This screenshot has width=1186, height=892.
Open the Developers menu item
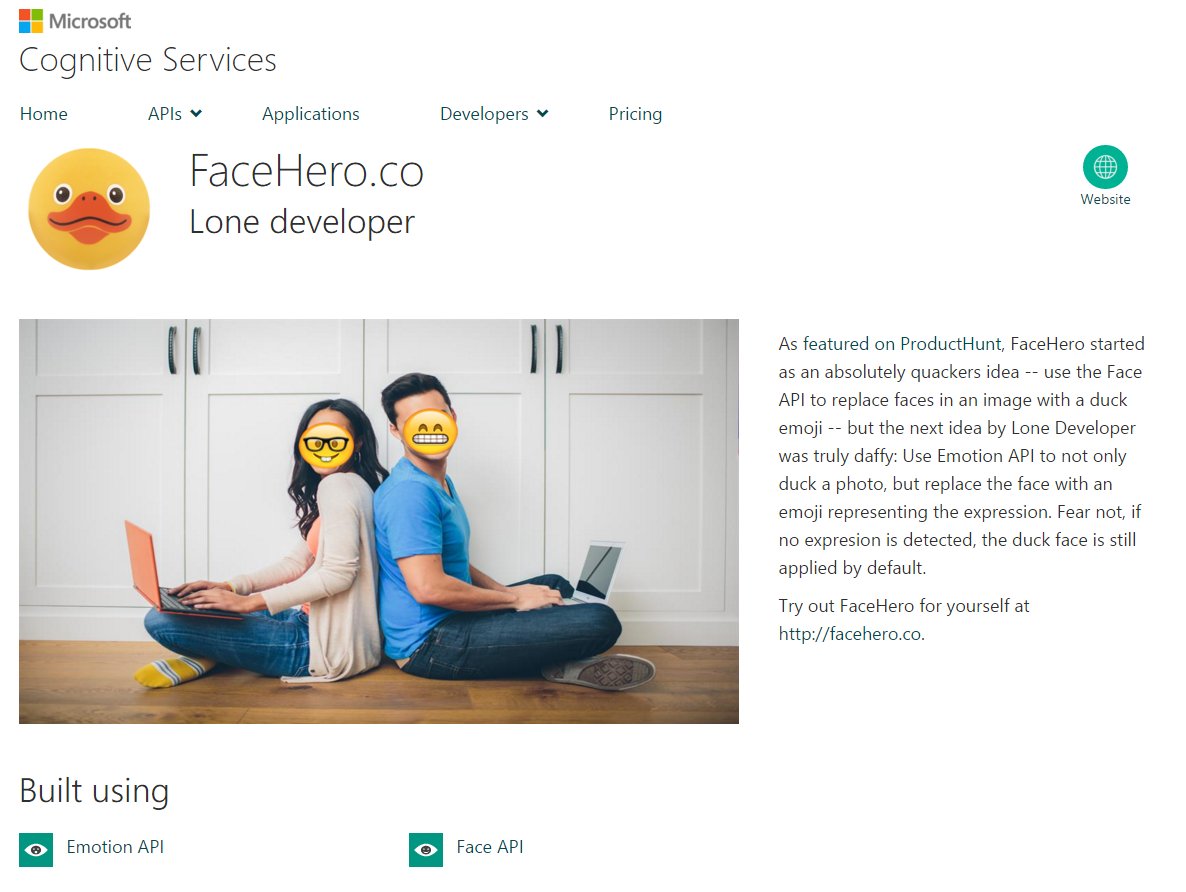[x=484, y=113]
